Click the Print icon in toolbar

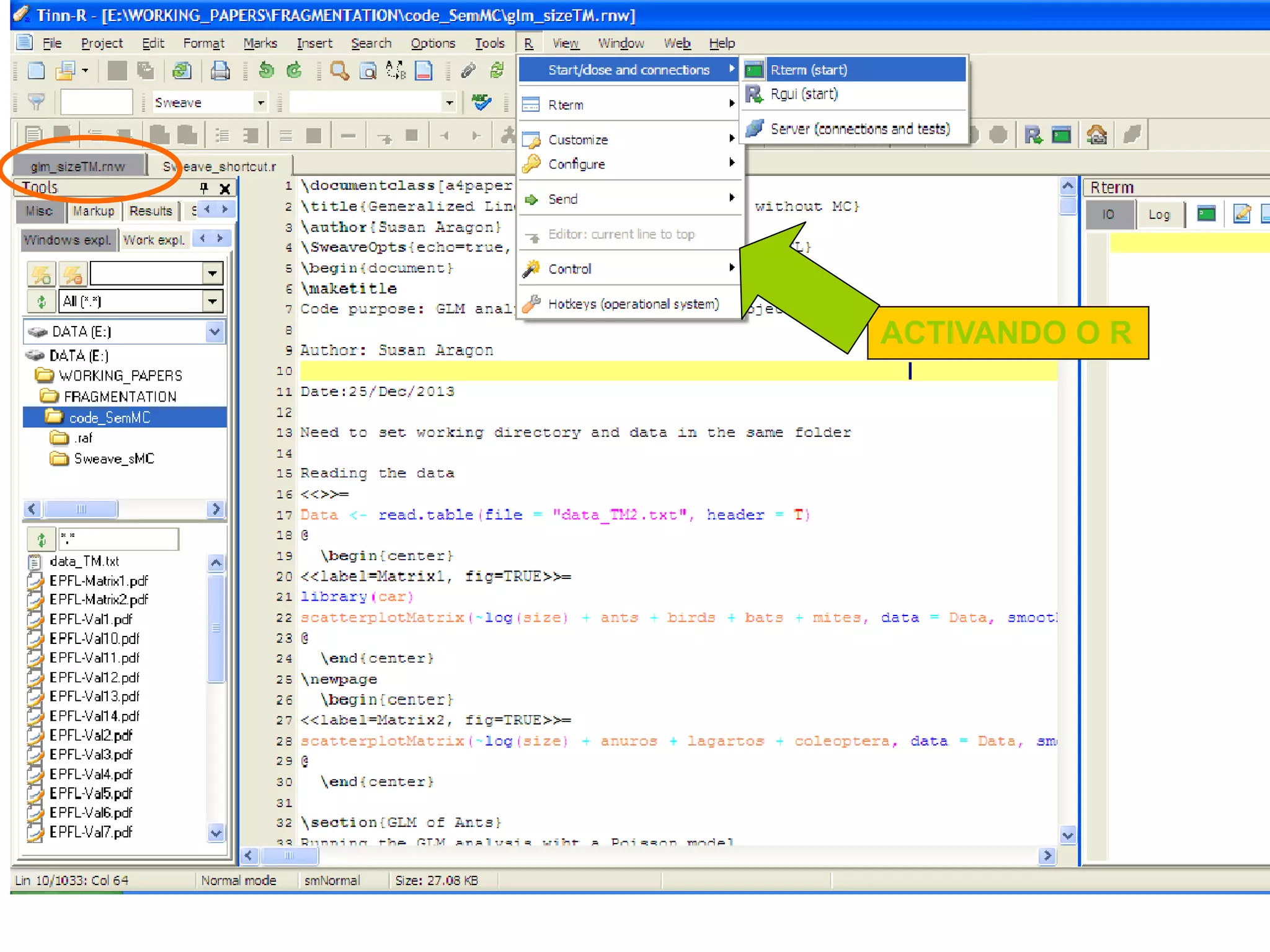(220, 71)
